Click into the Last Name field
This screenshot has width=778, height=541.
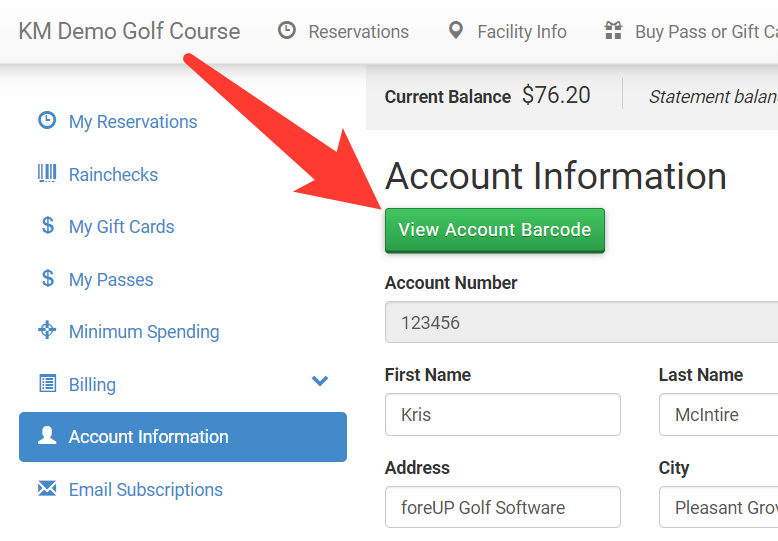718,414
